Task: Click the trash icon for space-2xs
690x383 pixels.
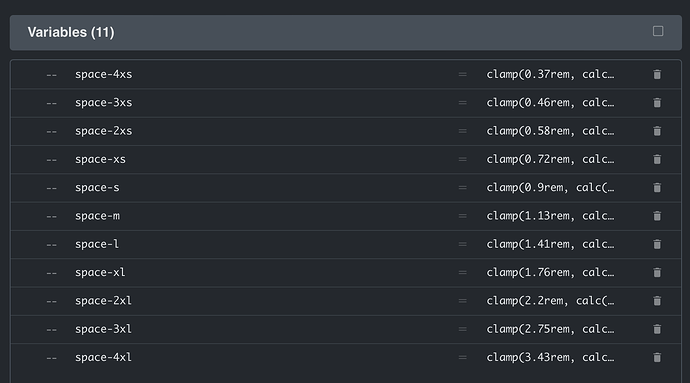Action: coord(657,131)
